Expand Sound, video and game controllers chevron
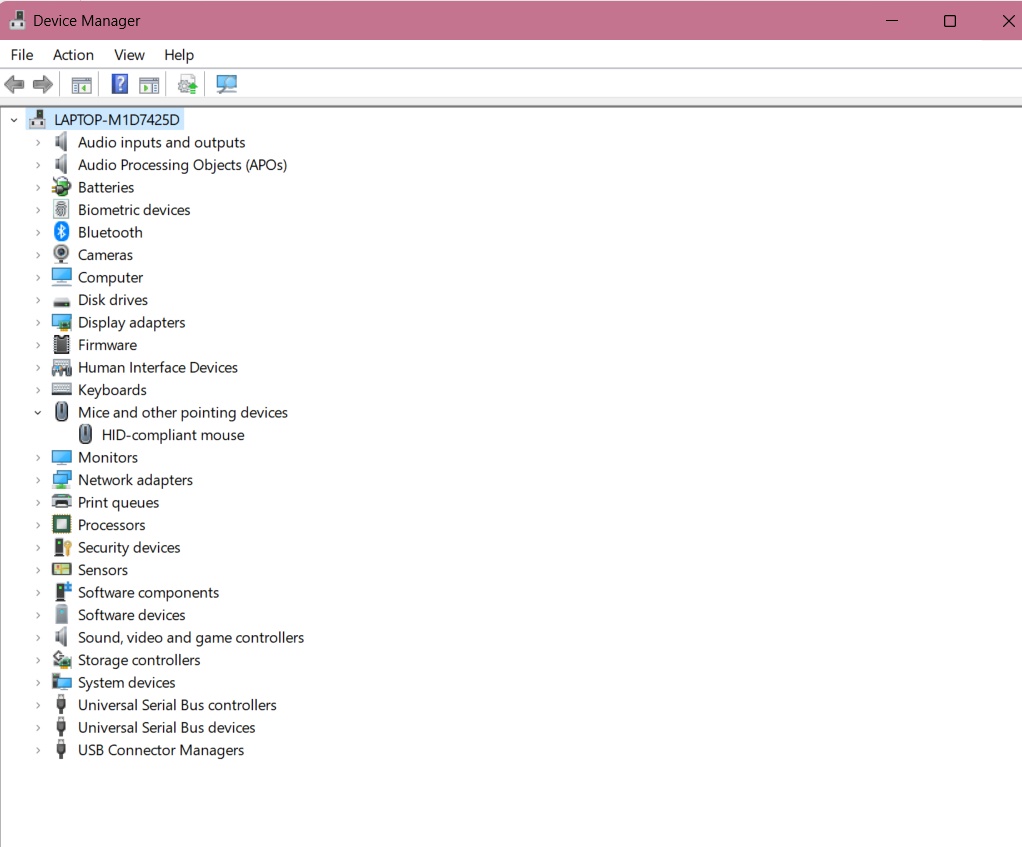The image size is (1022, 847). [x=38, y=637]
